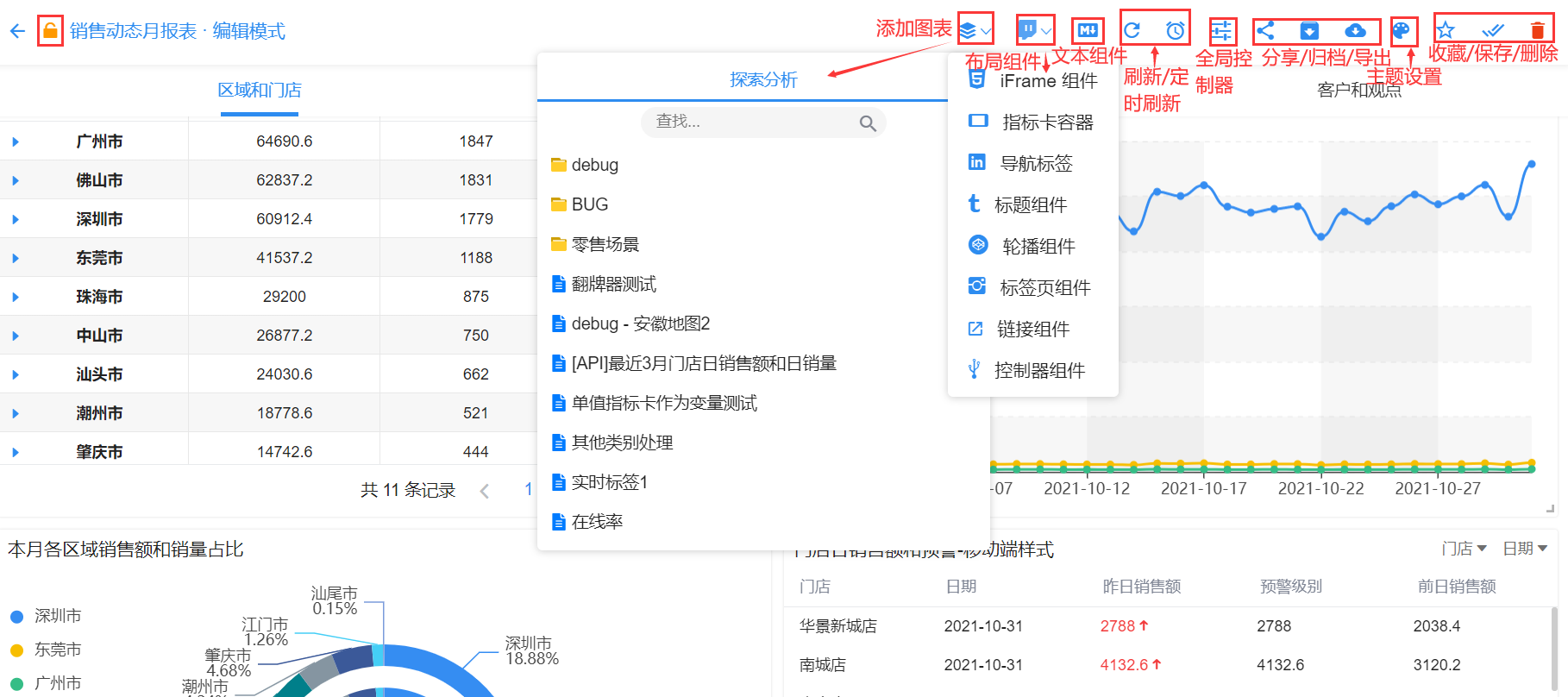Open the timed refresh clock icon
The height and width of the screenshot is (697, 1568).
pyautogui.click(x=1175, y=31)
